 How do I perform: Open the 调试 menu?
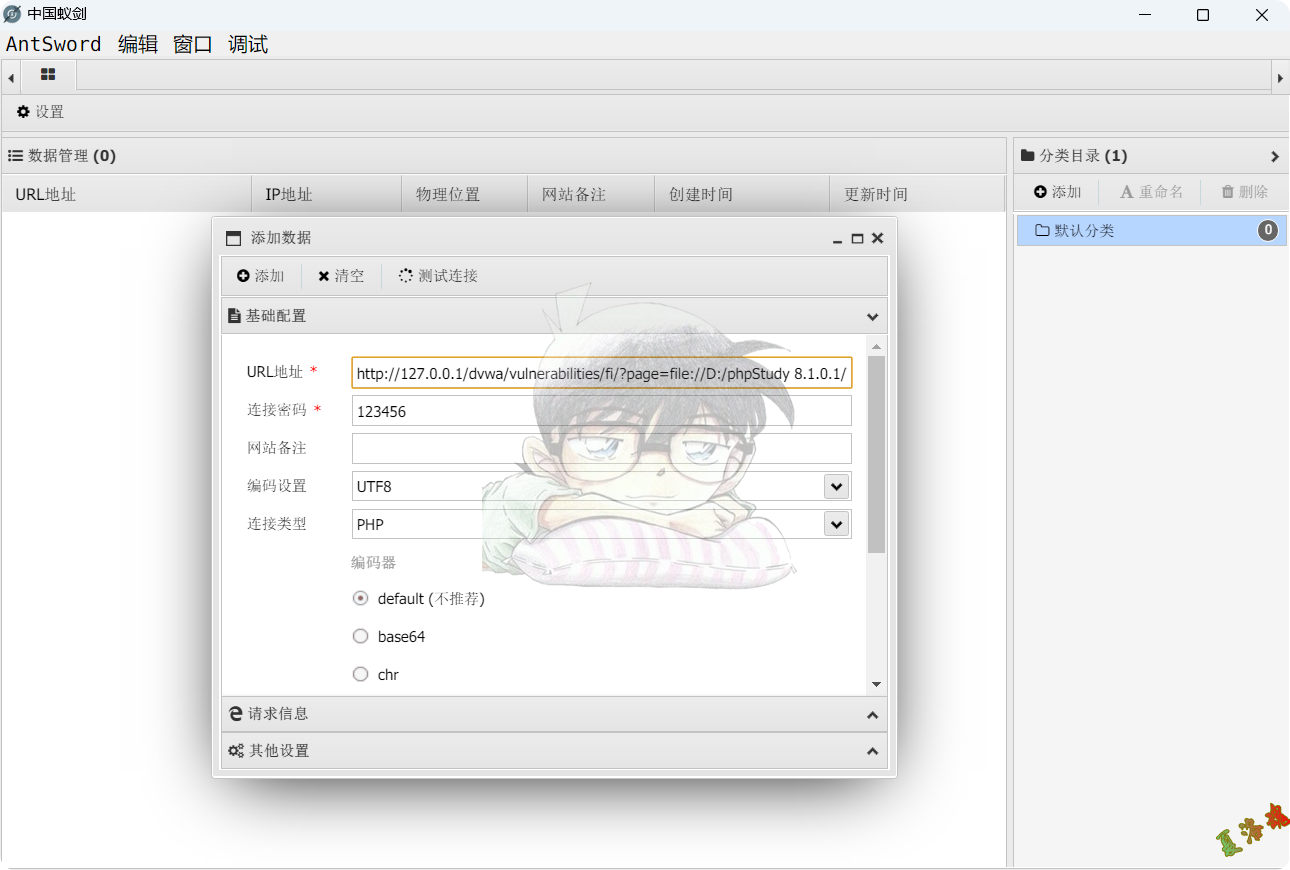[x=248, y=44]
